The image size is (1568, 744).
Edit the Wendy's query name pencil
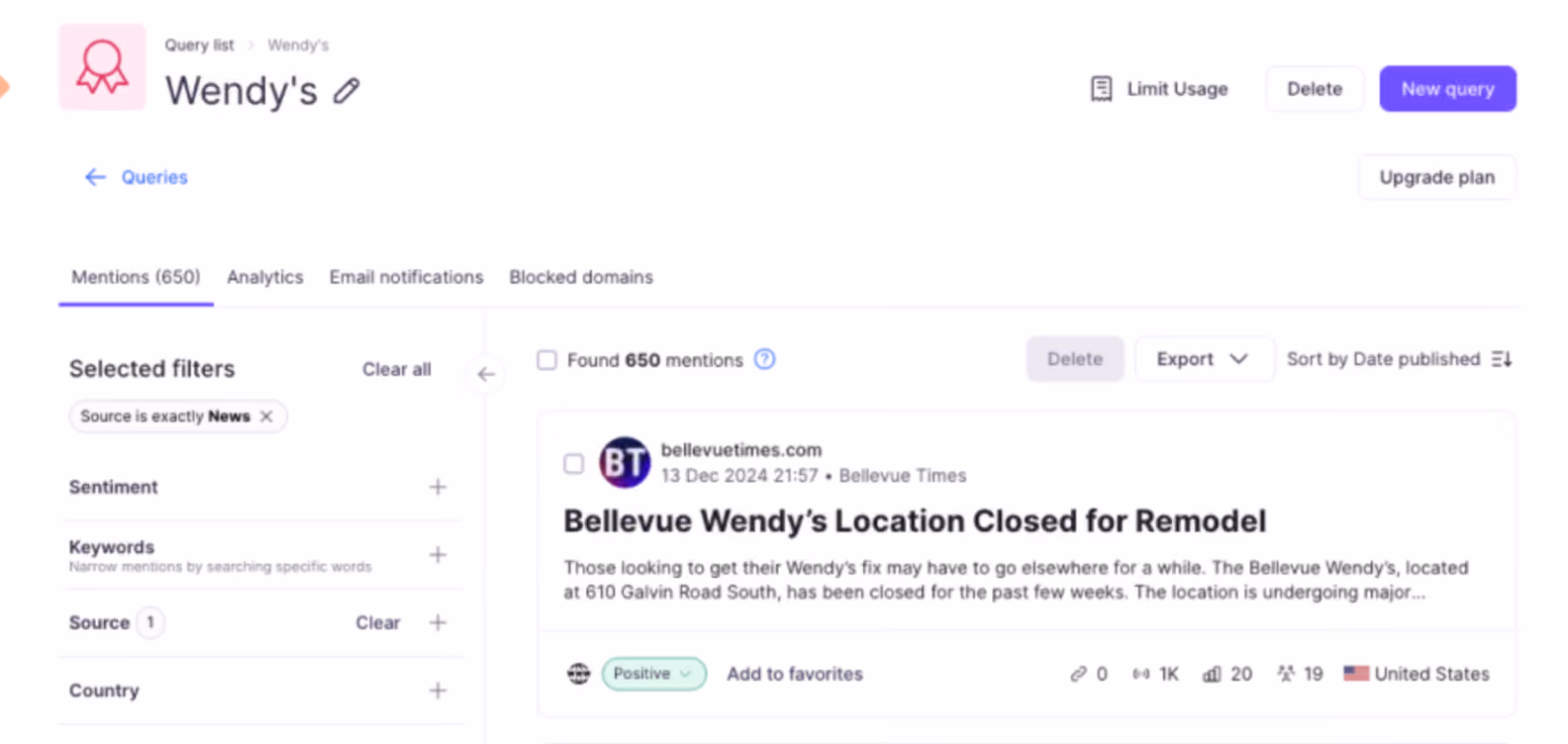pos(346,91)
